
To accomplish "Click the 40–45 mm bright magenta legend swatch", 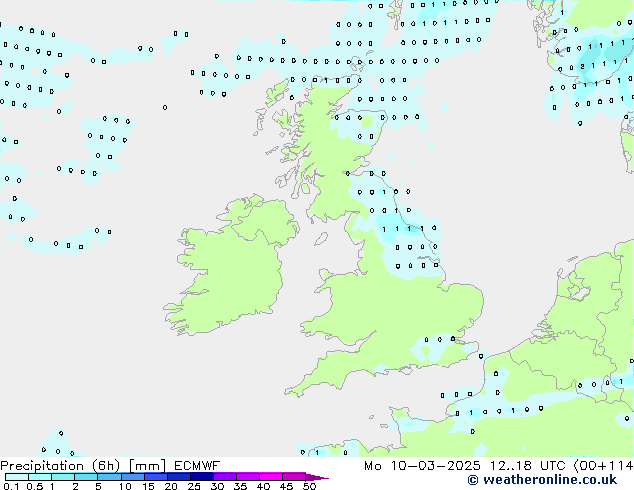I will (271, 477).
